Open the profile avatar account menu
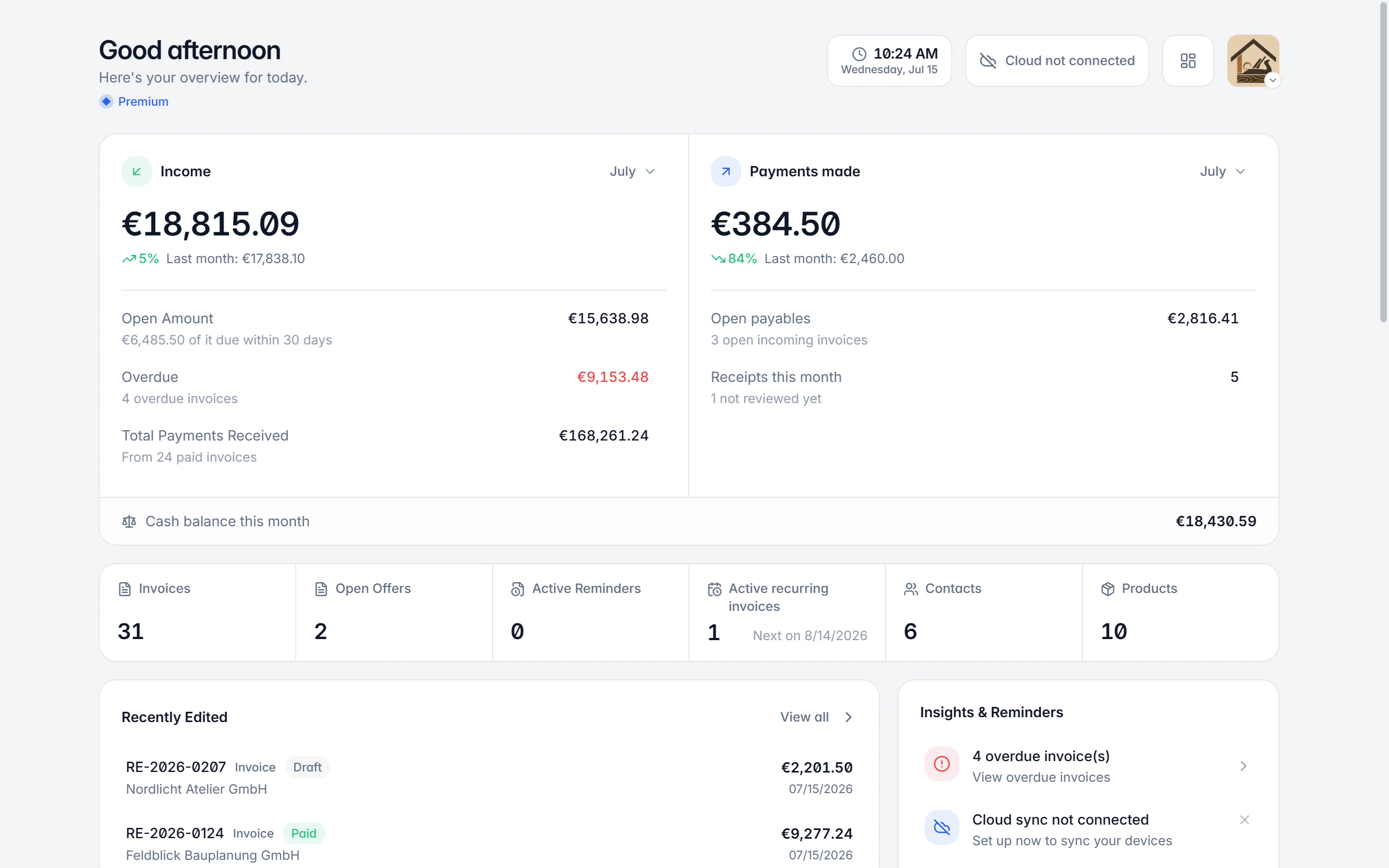Viewport: 1389px width, 868px height. pos(1253,61)
